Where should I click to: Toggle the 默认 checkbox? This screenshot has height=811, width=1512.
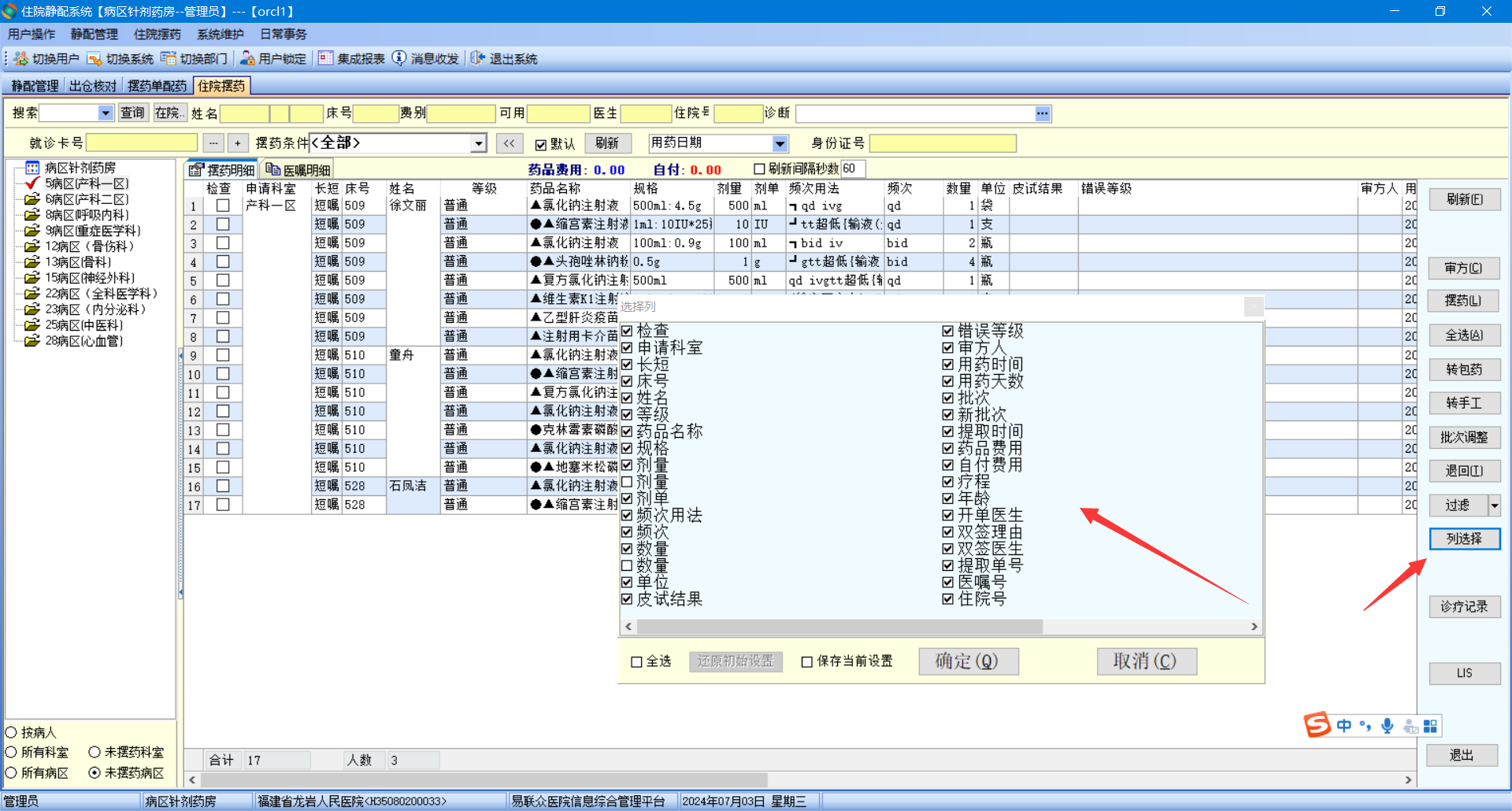coord(541,145)
